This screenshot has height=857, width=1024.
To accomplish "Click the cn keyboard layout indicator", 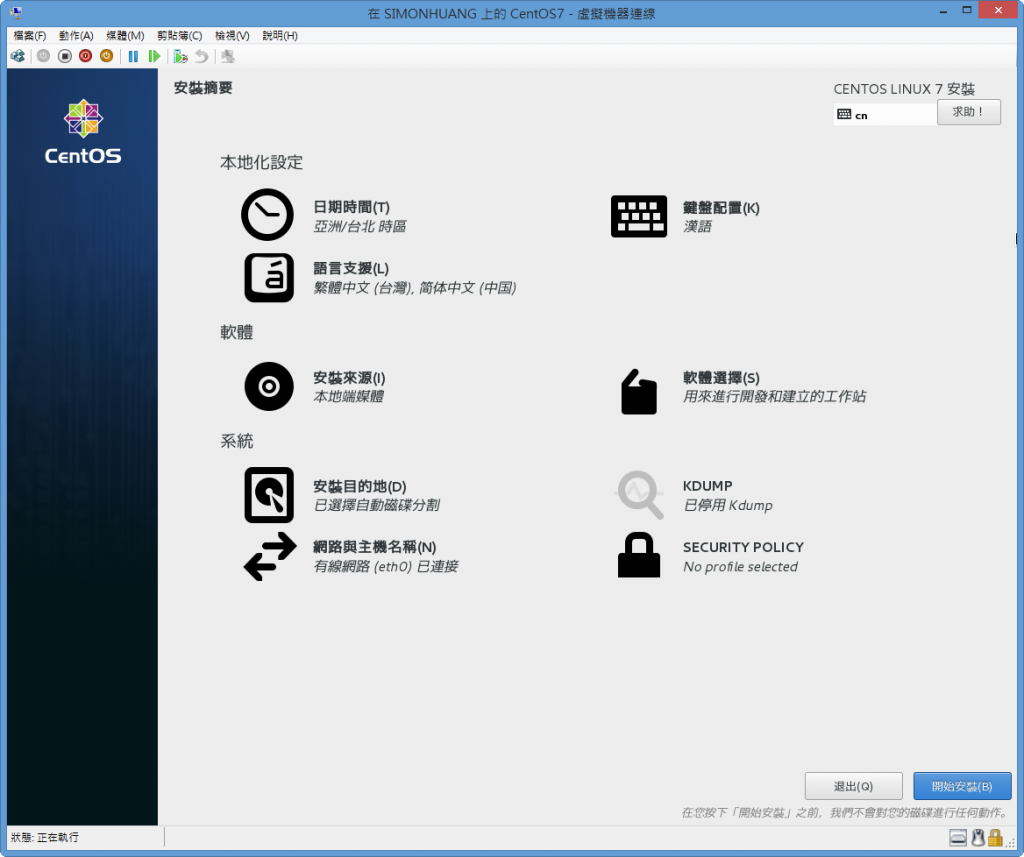I will 884,115.
